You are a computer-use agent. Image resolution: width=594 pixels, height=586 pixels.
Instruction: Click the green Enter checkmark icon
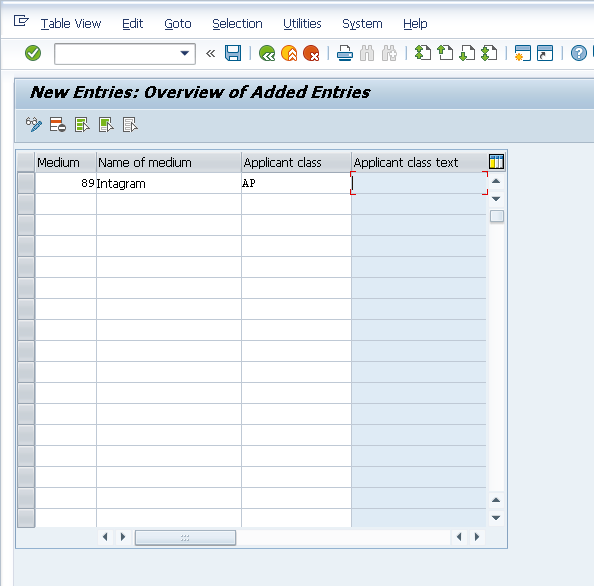click(x=33, y=53)
